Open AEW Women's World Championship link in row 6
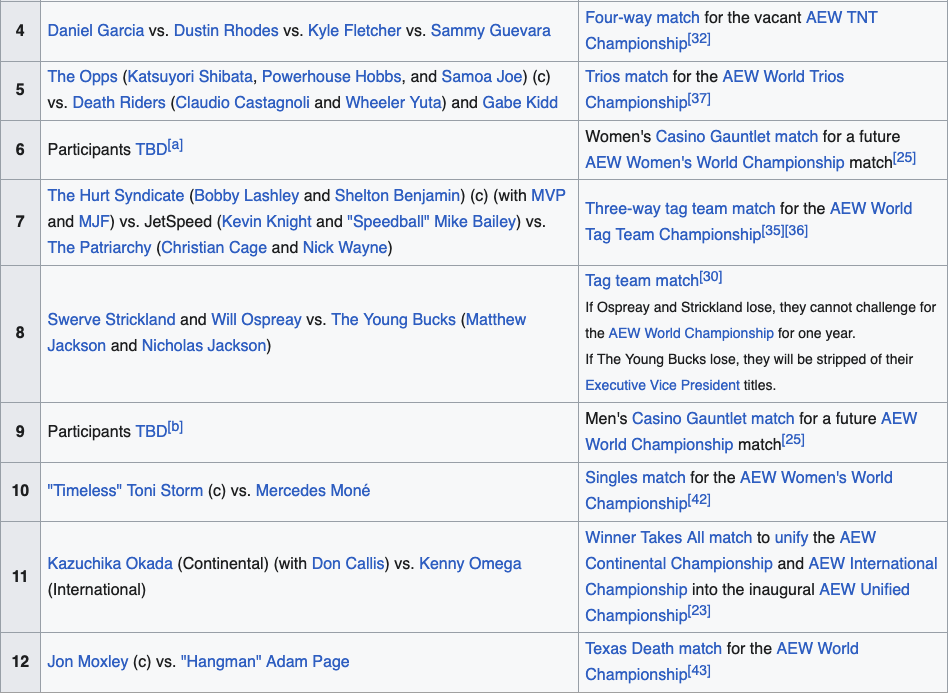 click(x=715, y=163)
